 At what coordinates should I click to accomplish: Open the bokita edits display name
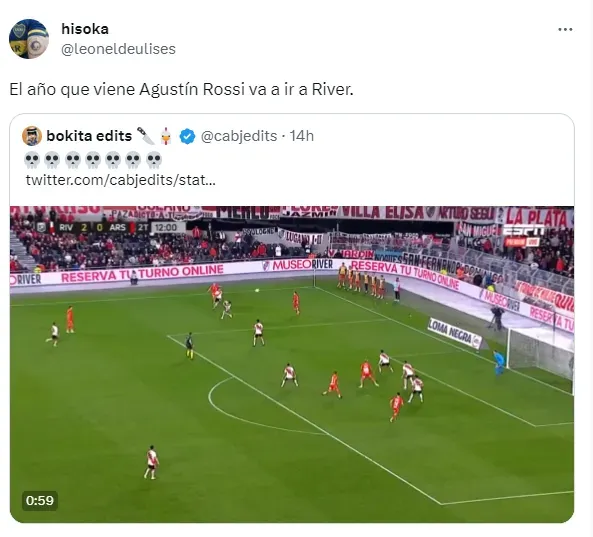(x=89, y=136)
